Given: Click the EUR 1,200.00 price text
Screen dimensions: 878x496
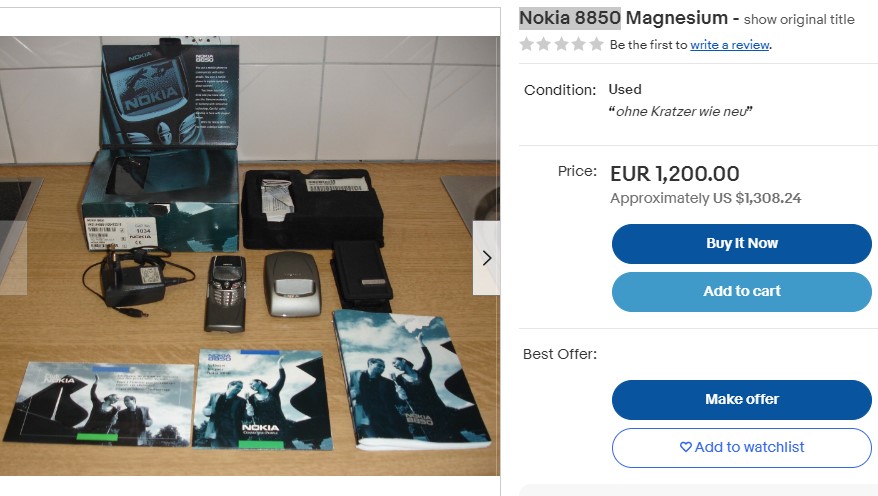Looking at the screenshot, I should (675, 174).
